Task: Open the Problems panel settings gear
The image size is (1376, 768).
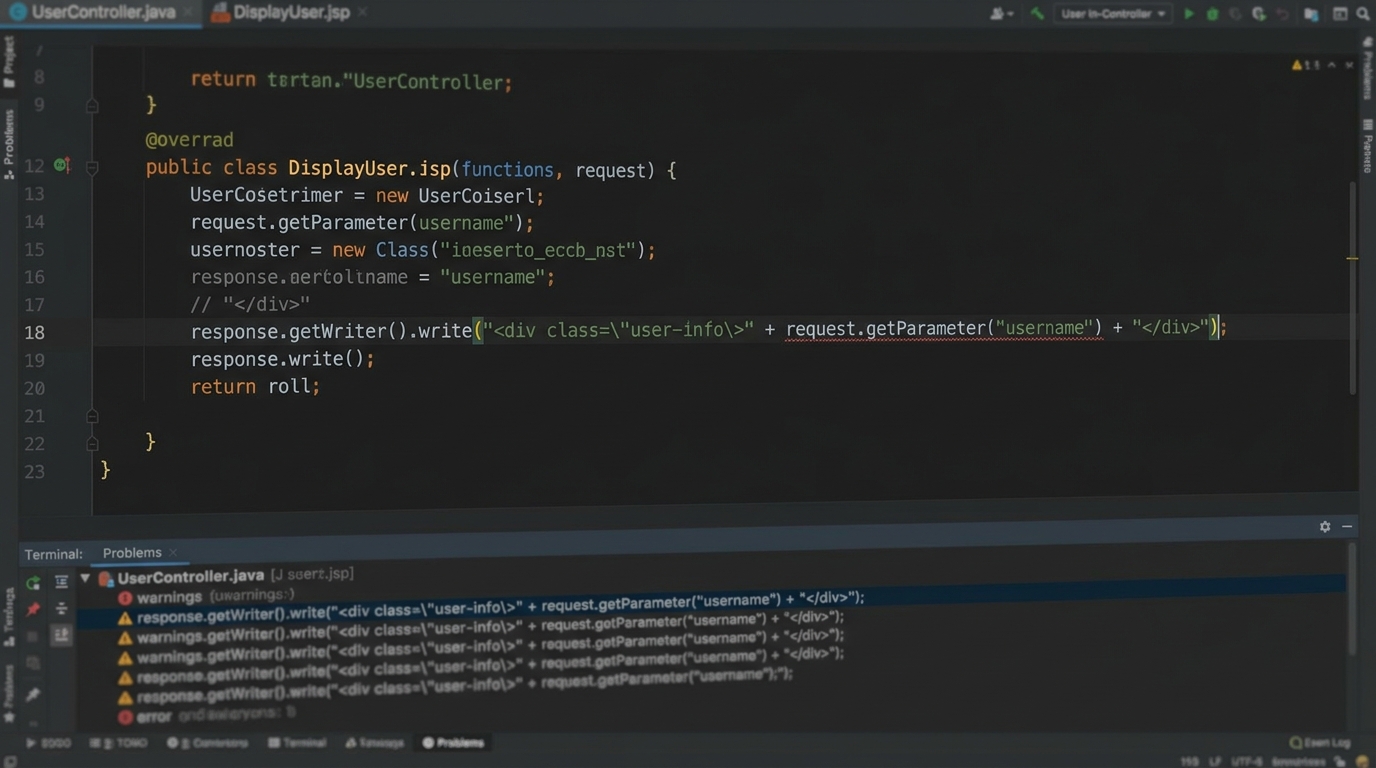Action: coord(1325,526)
